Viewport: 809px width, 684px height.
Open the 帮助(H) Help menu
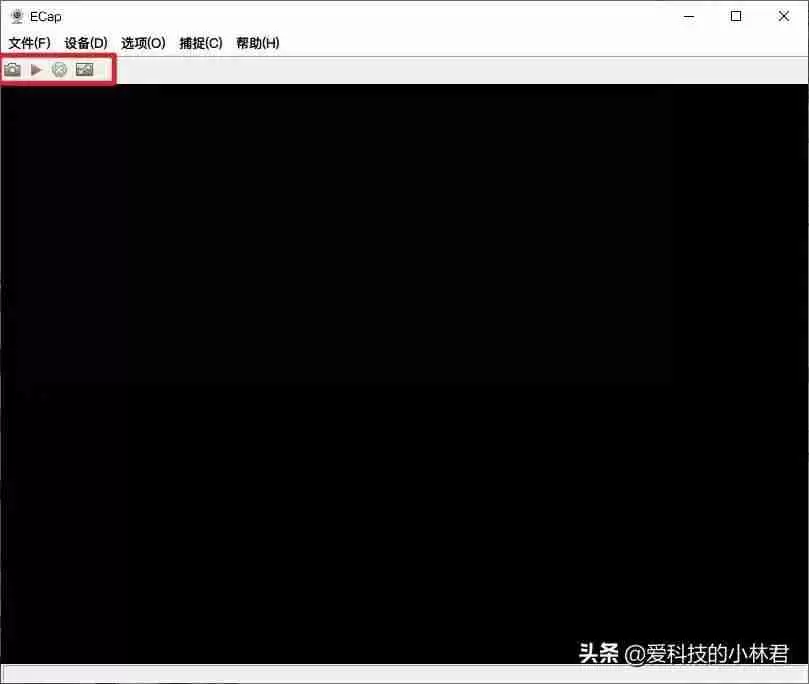(x=257, y=42)
